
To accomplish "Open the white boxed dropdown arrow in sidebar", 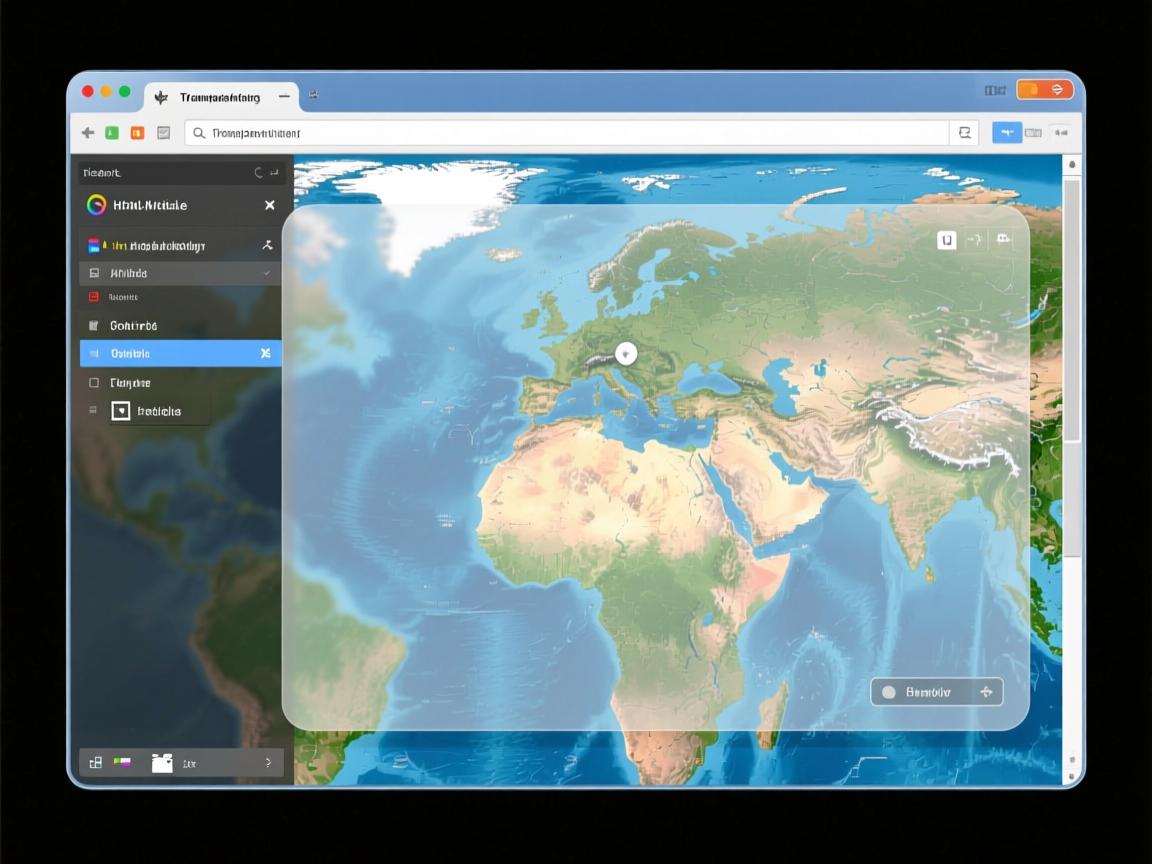I will pos(121,411).
